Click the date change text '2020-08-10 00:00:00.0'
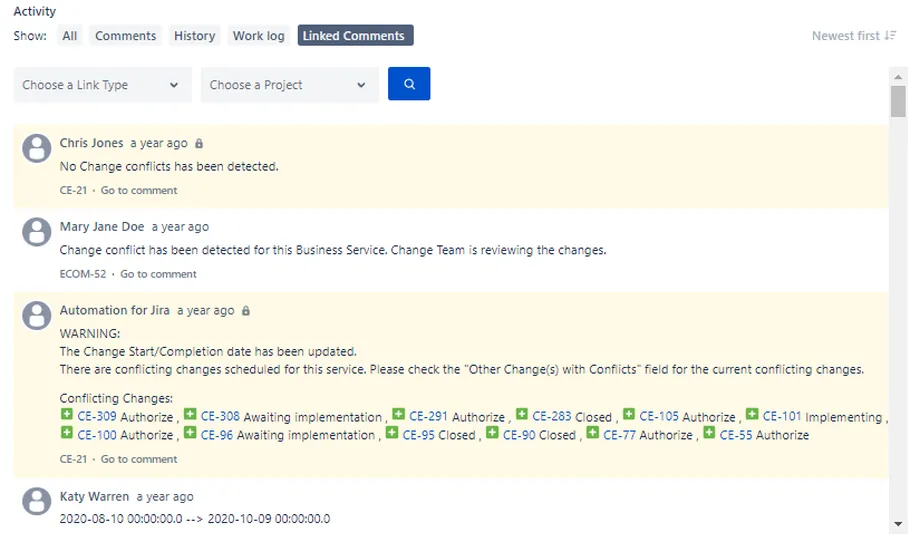Viewport: 920px width, 542px height. click(x=121, y=519)
